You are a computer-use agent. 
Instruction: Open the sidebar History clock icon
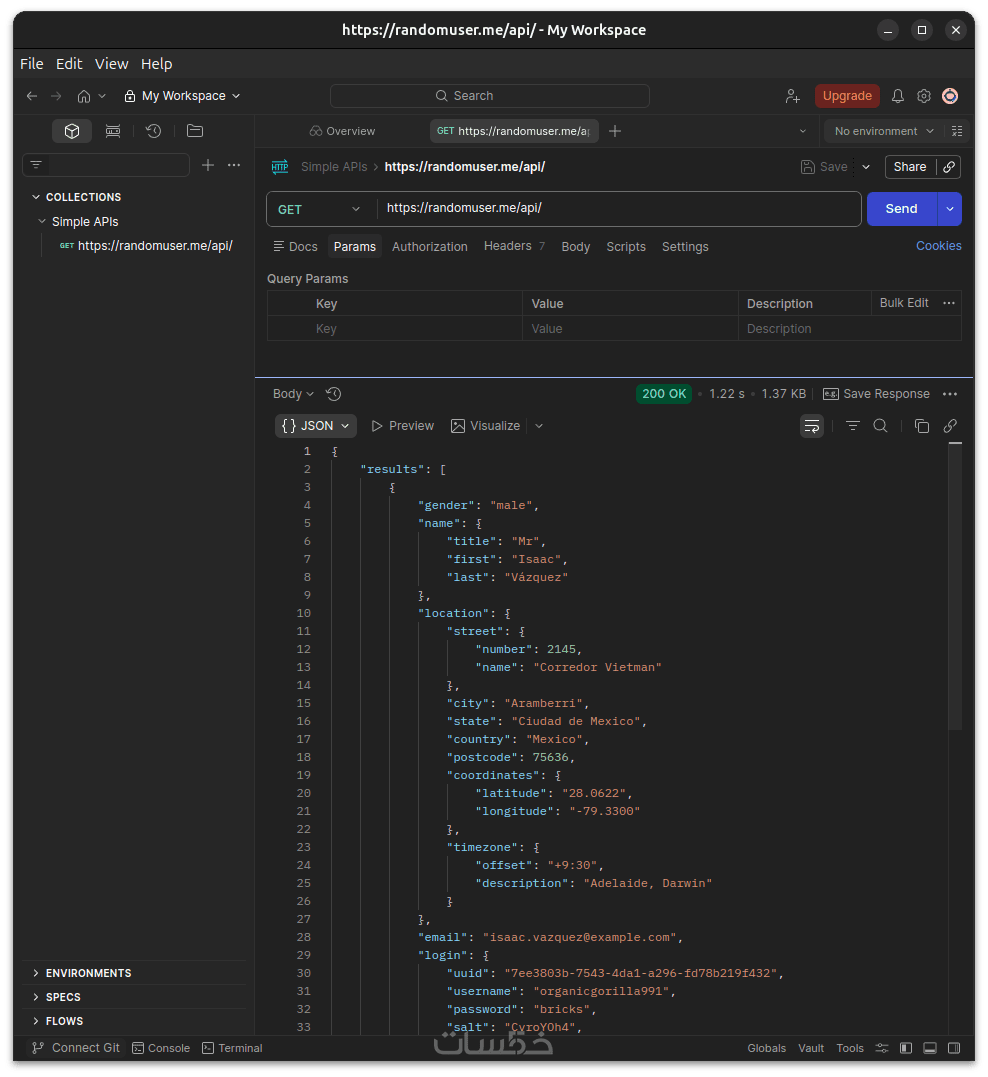pos(153,131)
